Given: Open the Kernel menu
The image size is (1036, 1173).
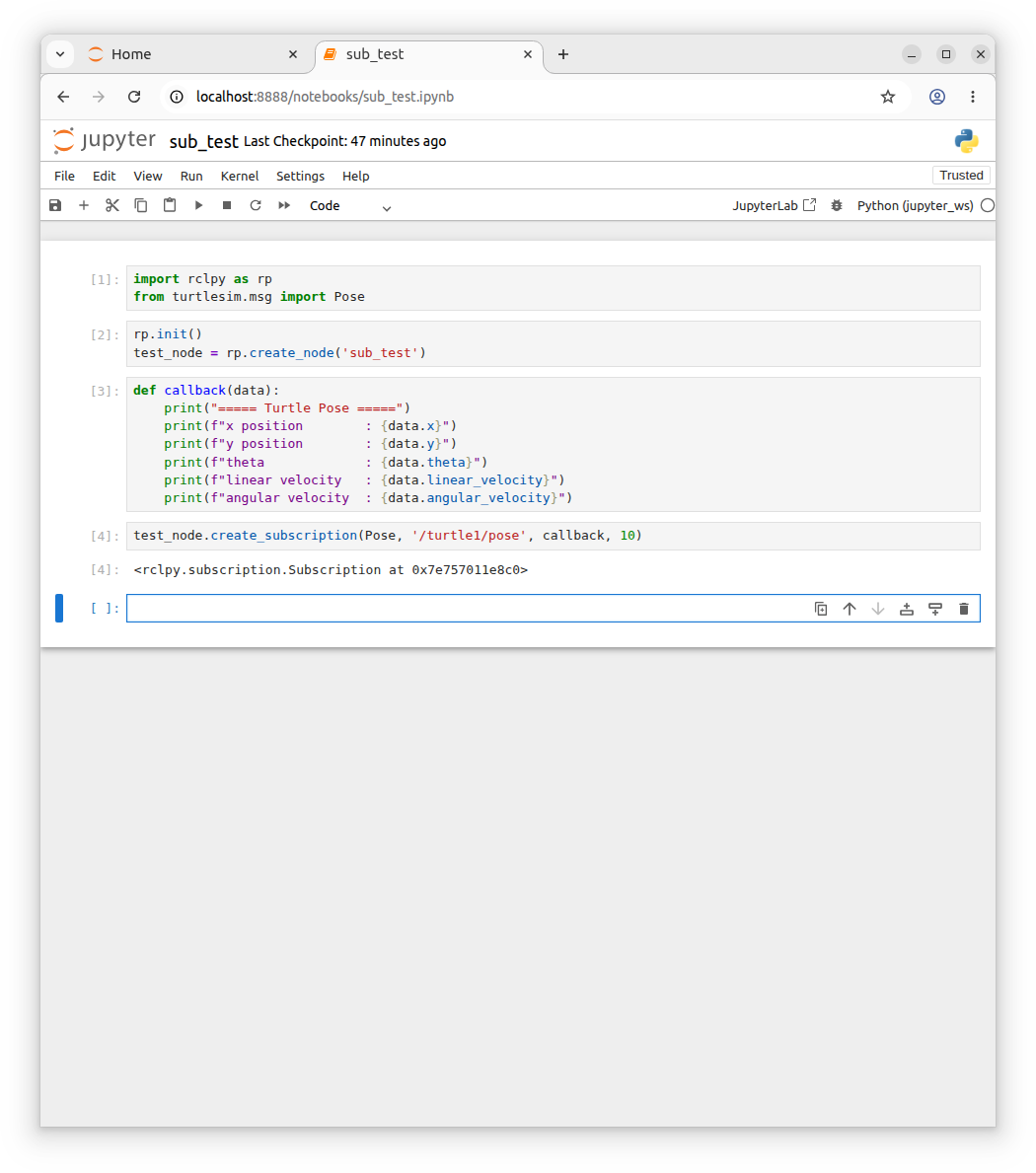Looking at the screenshot, I should point(240,176).
